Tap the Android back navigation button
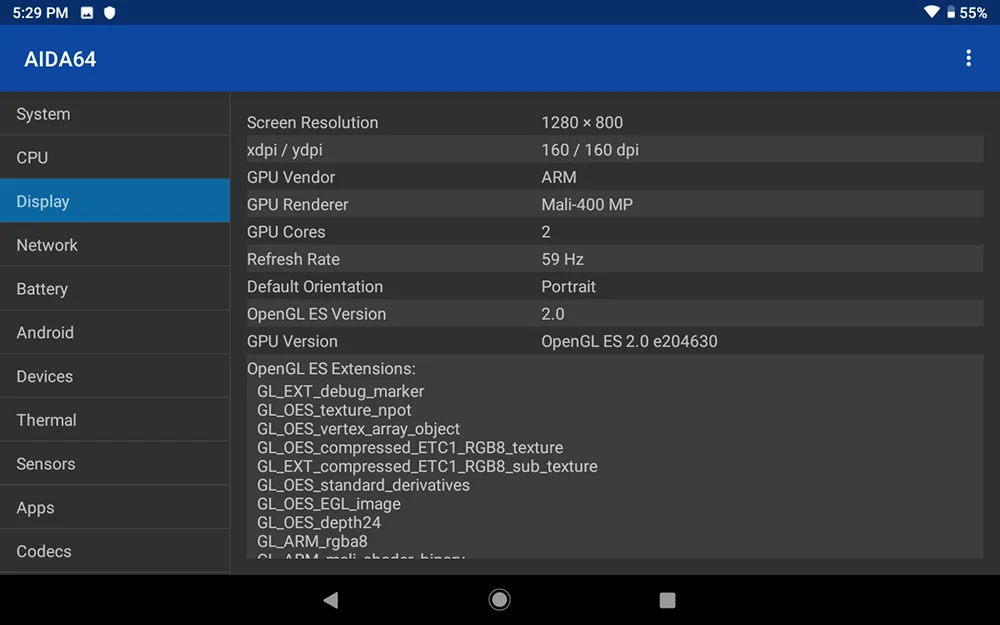The width and height of the screenshot is (1000, 625). click(331, 599)
